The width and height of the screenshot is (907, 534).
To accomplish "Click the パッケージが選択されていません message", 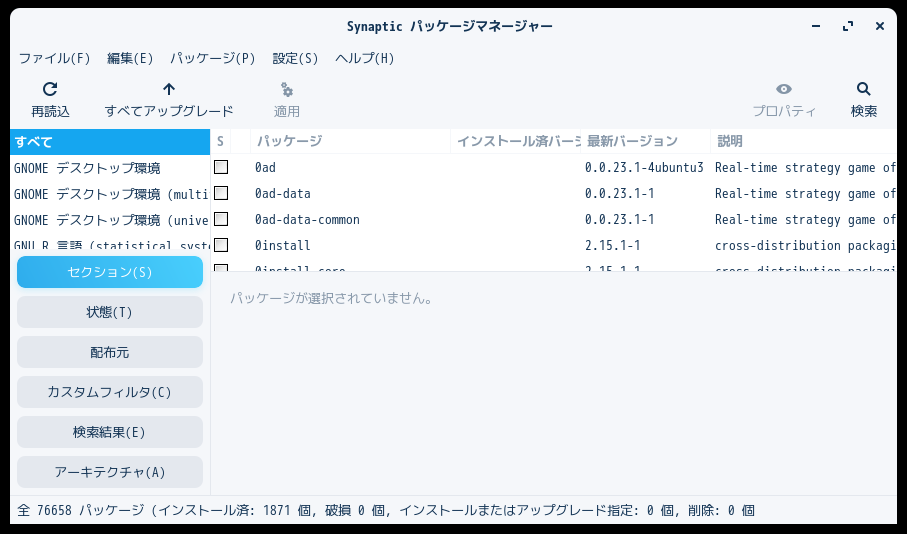I will point(331,299).
